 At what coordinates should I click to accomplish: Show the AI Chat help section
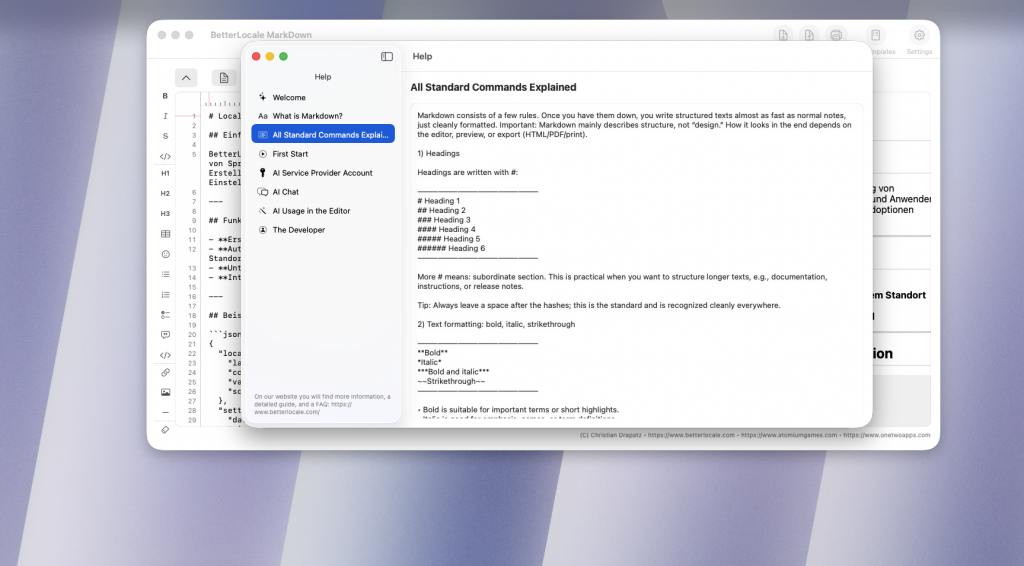point(285,192)
